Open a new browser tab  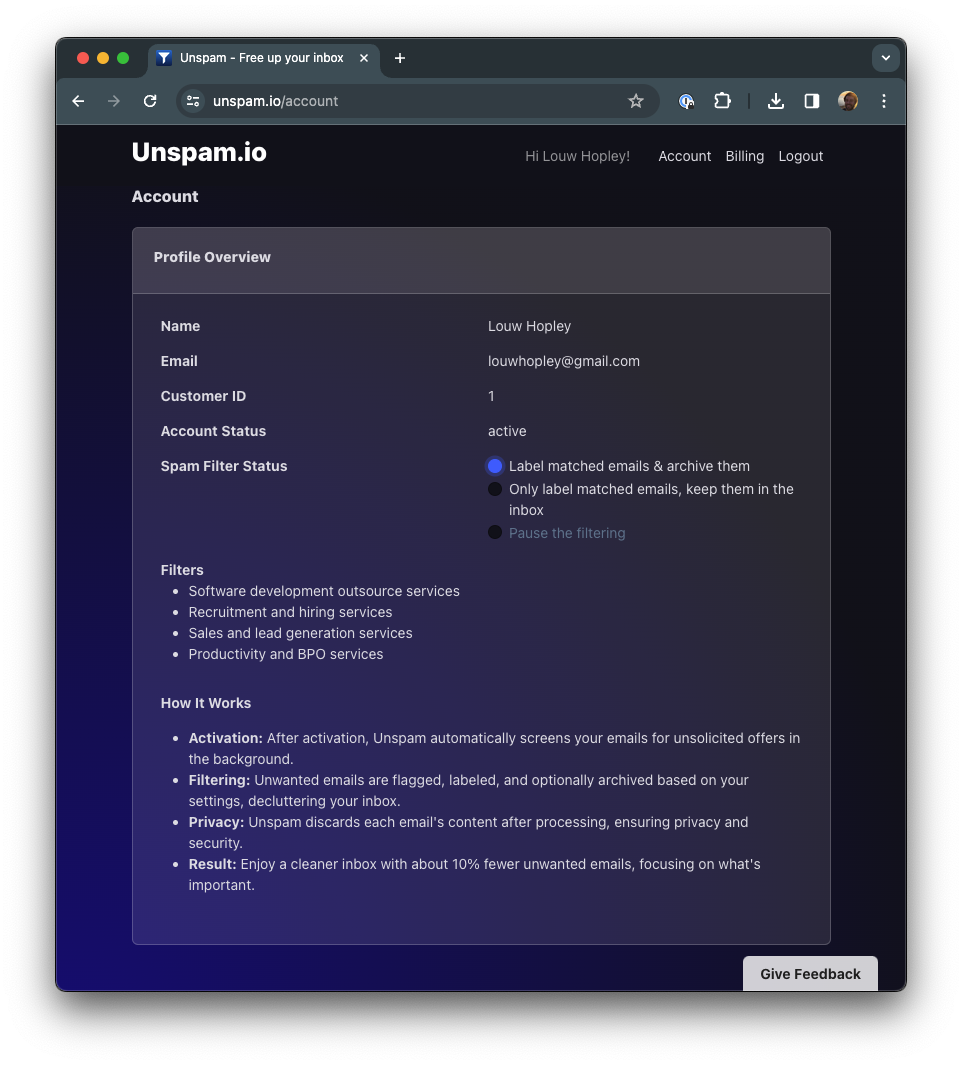[399, 58]
